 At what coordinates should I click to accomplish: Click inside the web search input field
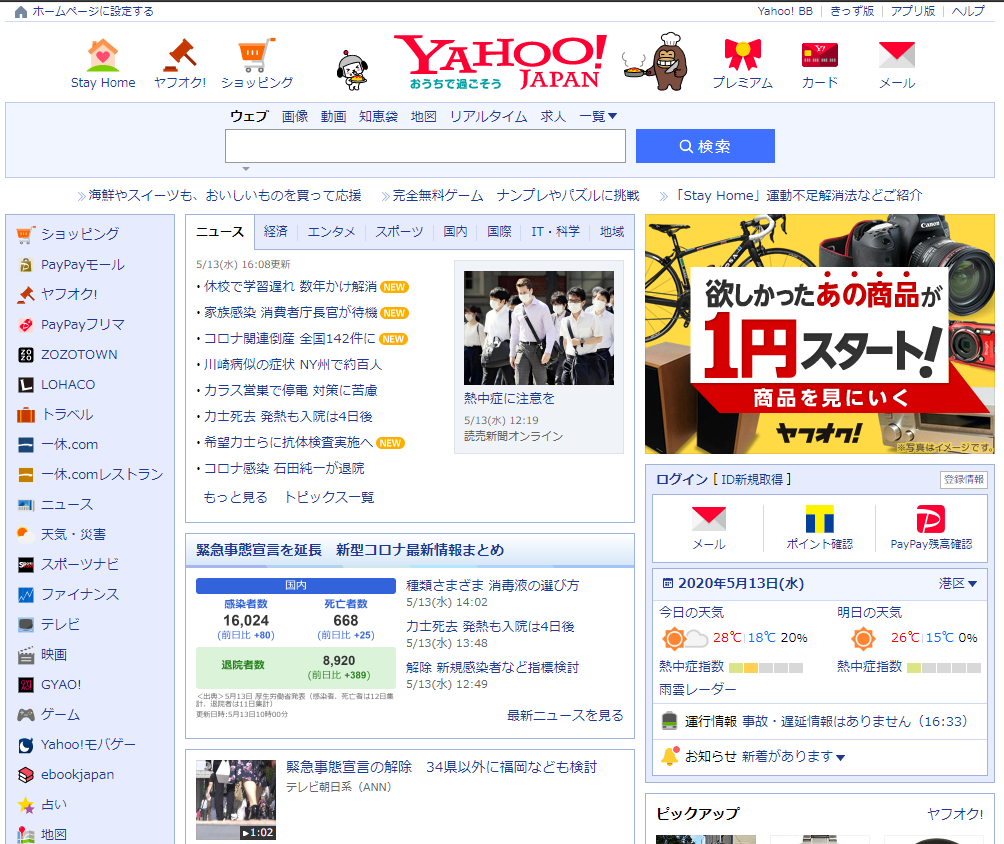pyautogui.click(x=425, y=146)
